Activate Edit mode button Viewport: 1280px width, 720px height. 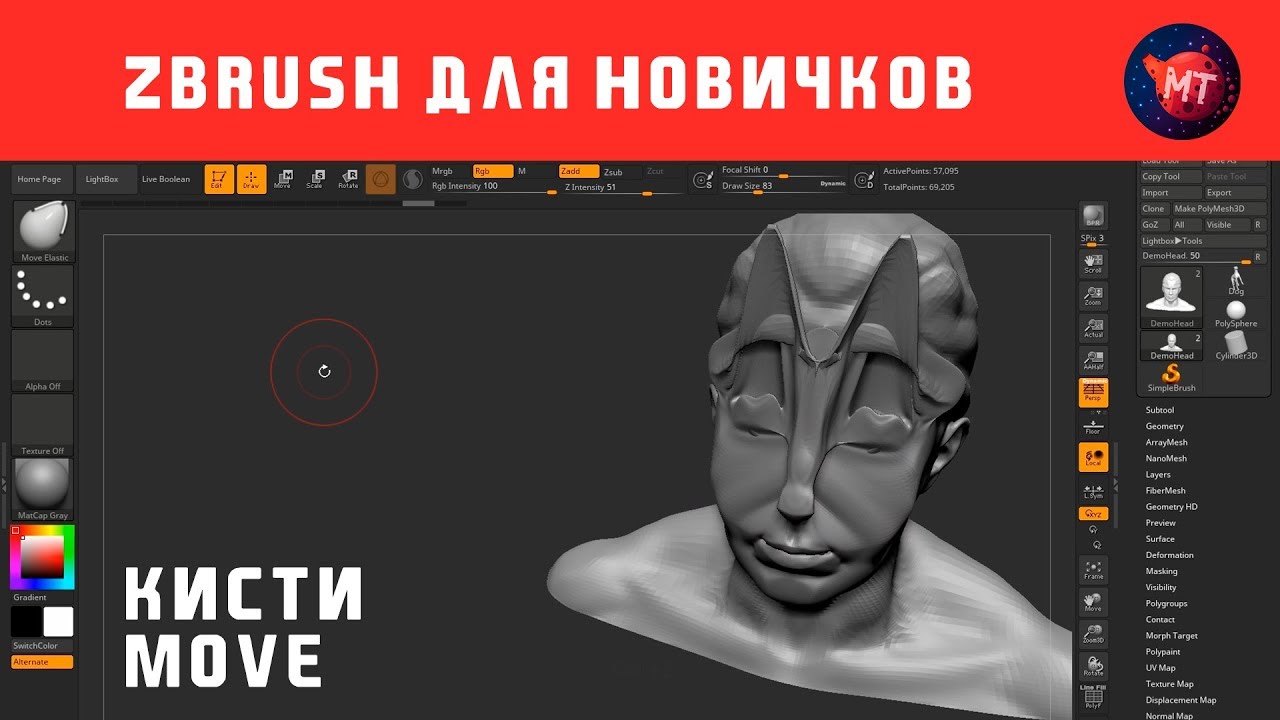coord(219,179)
